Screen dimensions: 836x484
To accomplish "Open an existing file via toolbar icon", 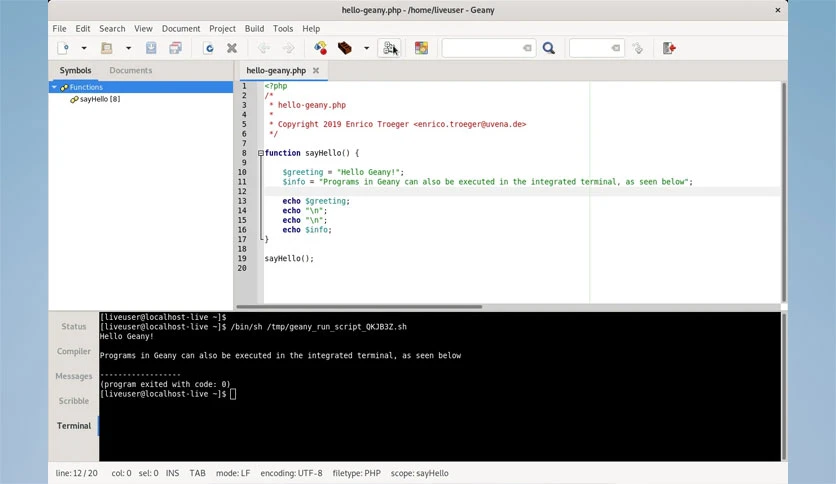I will [x=107, y=49].
